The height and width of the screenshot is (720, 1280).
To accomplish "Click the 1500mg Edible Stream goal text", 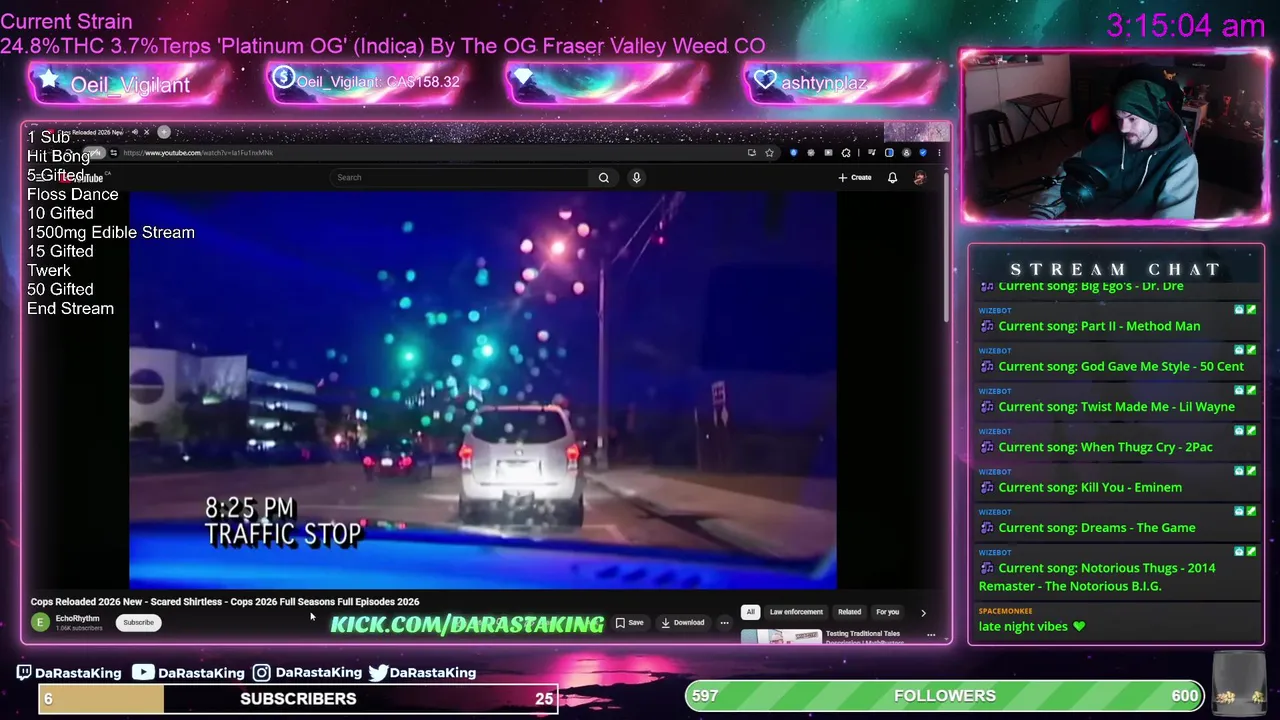I will 111,232.
